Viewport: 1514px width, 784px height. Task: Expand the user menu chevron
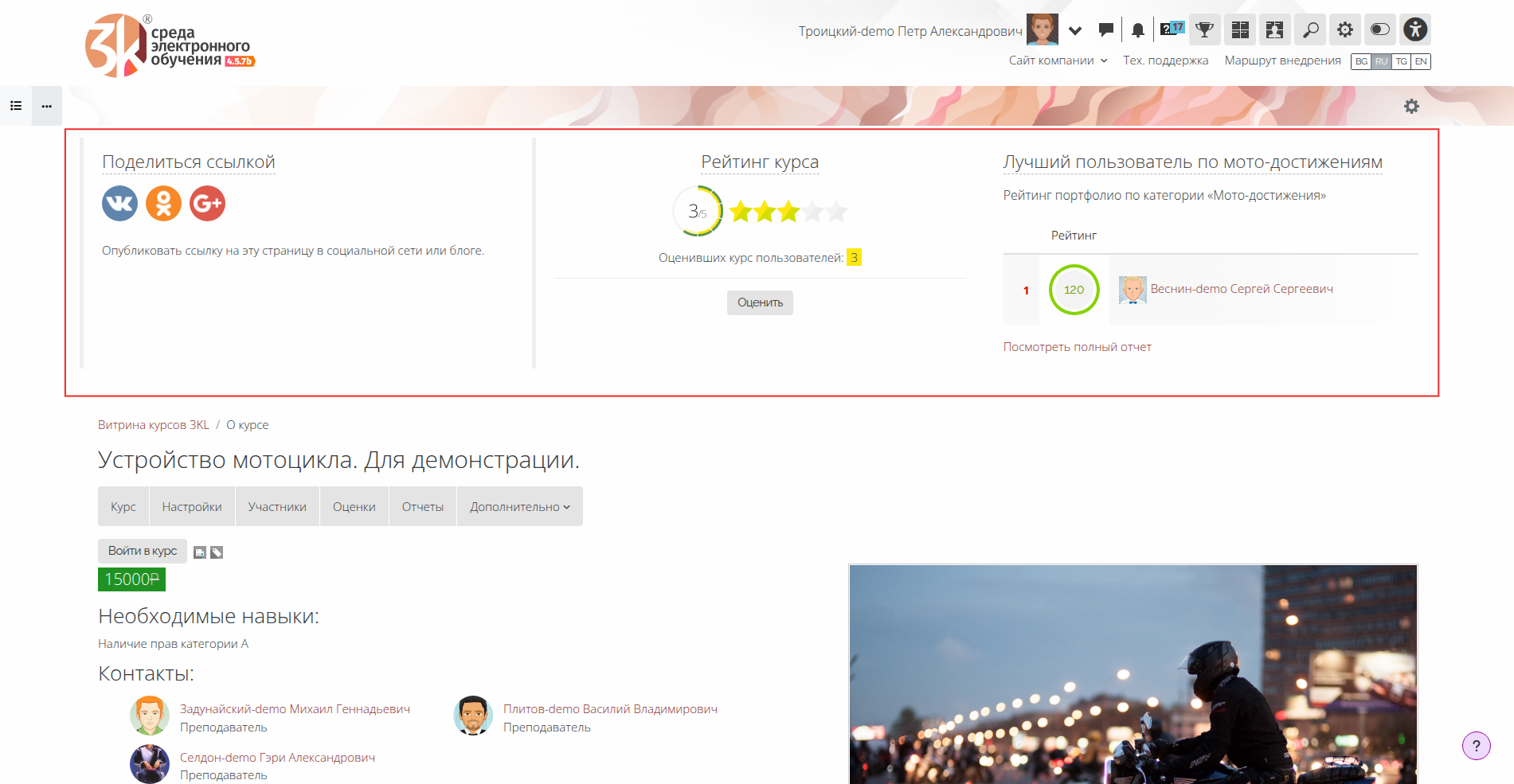pyautogui.click(x=1075, y=31)
